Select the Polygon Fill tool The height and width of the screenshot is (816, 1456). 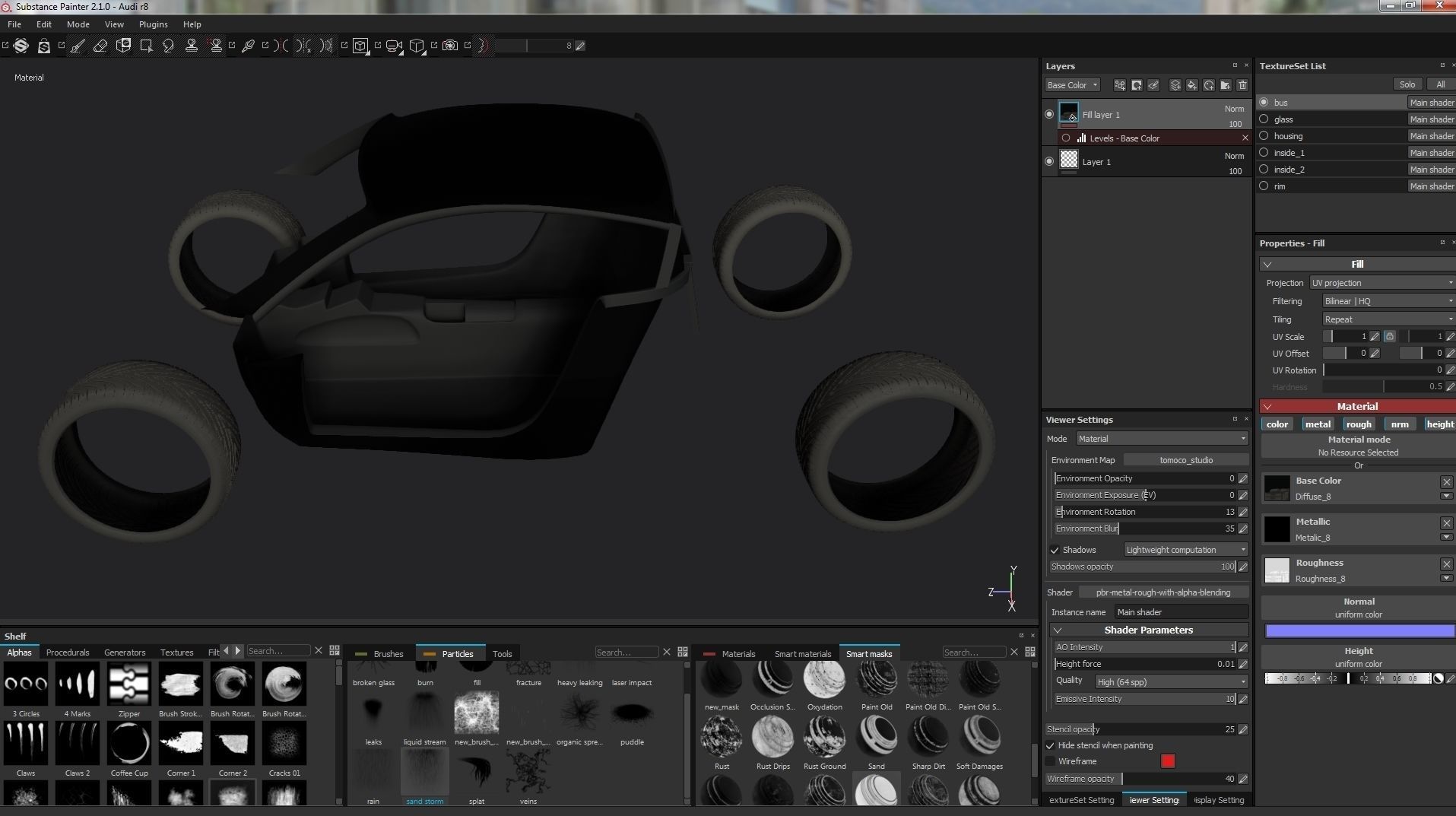point(146,46)
